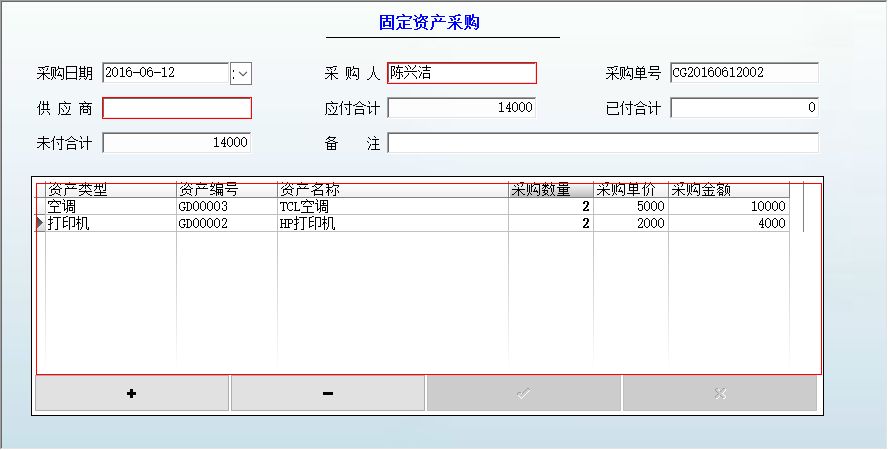Click quantity cell in TCL空调 row
888x450 pixels.
click(x=550, y=206)
